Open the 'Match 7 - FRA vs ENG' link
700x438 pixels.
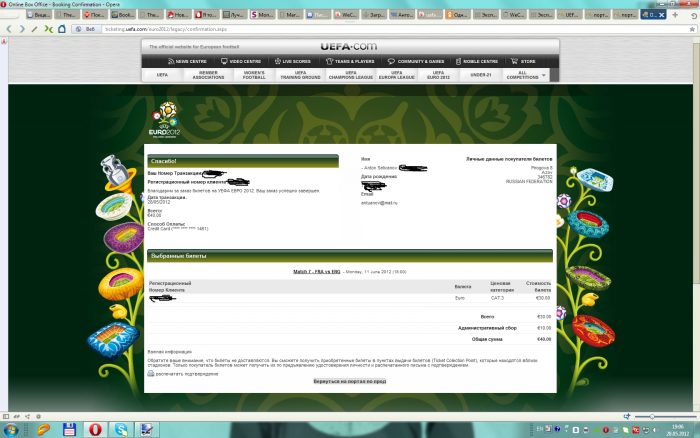(317, 271)
